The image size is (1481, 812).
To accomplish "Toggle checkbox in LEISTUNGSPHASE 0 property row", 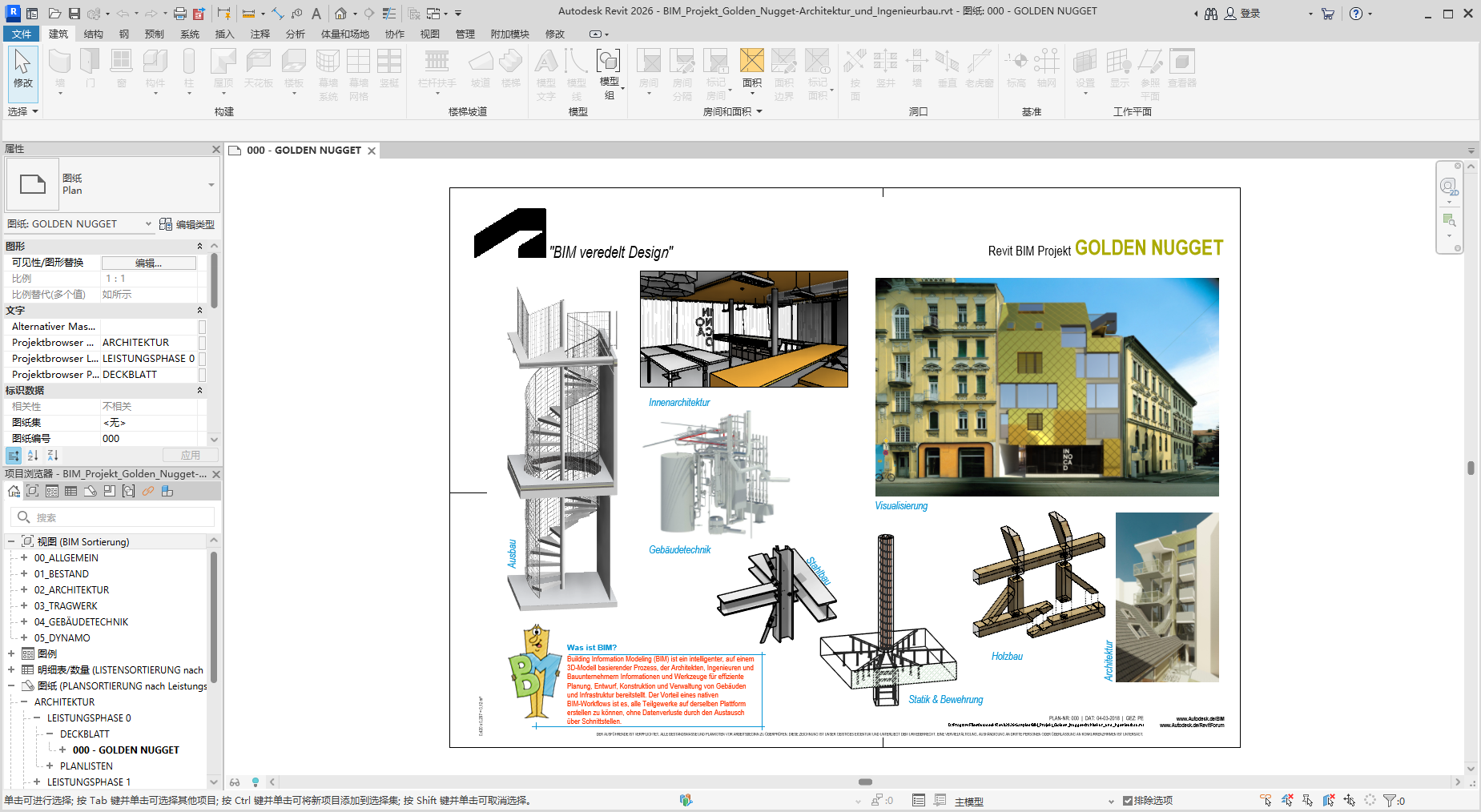I will (202, 359).
